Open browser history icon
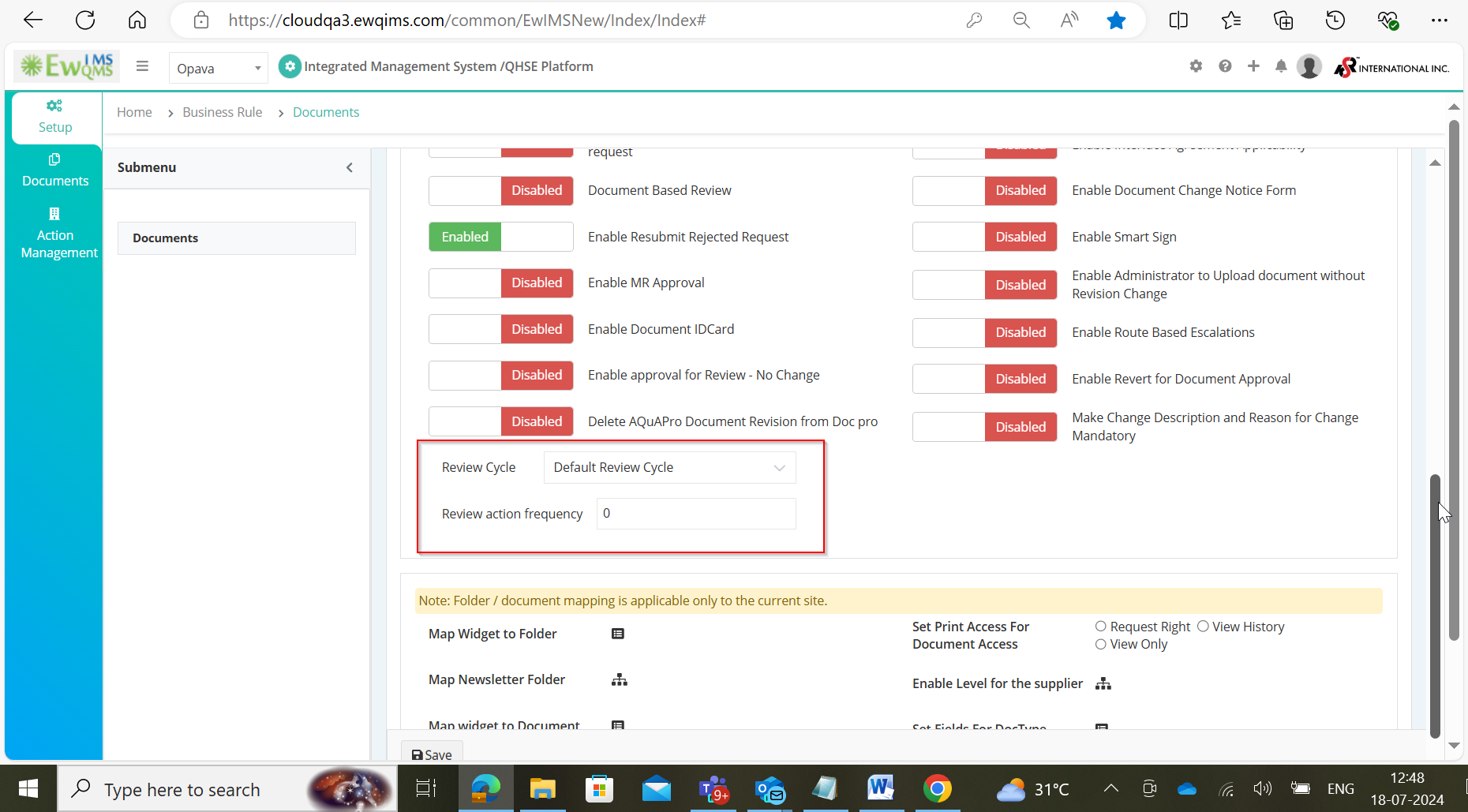 coord(1335,21)
